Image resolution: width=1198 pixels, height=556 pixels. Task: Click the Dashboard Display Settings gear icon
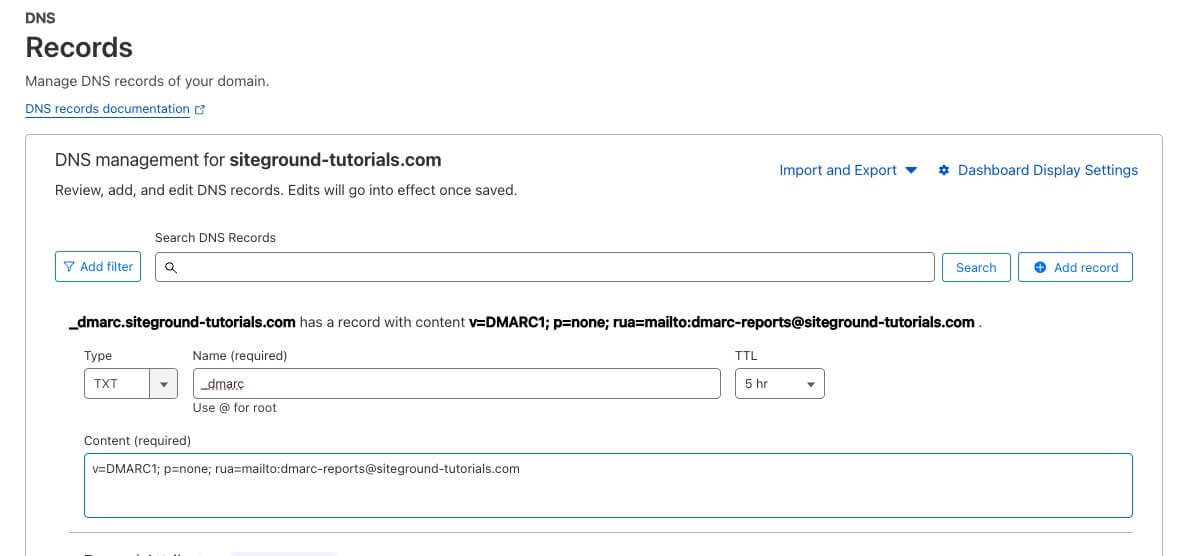click(x=944, y=170)
